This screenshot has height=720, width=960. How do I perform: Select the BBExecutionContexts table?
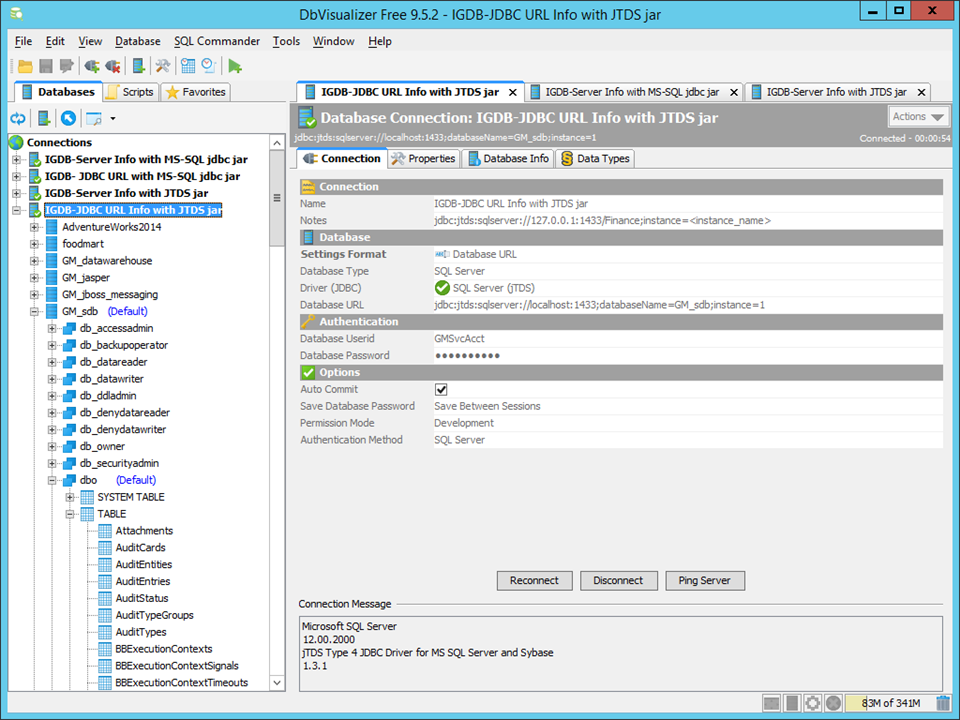[163, 649]
